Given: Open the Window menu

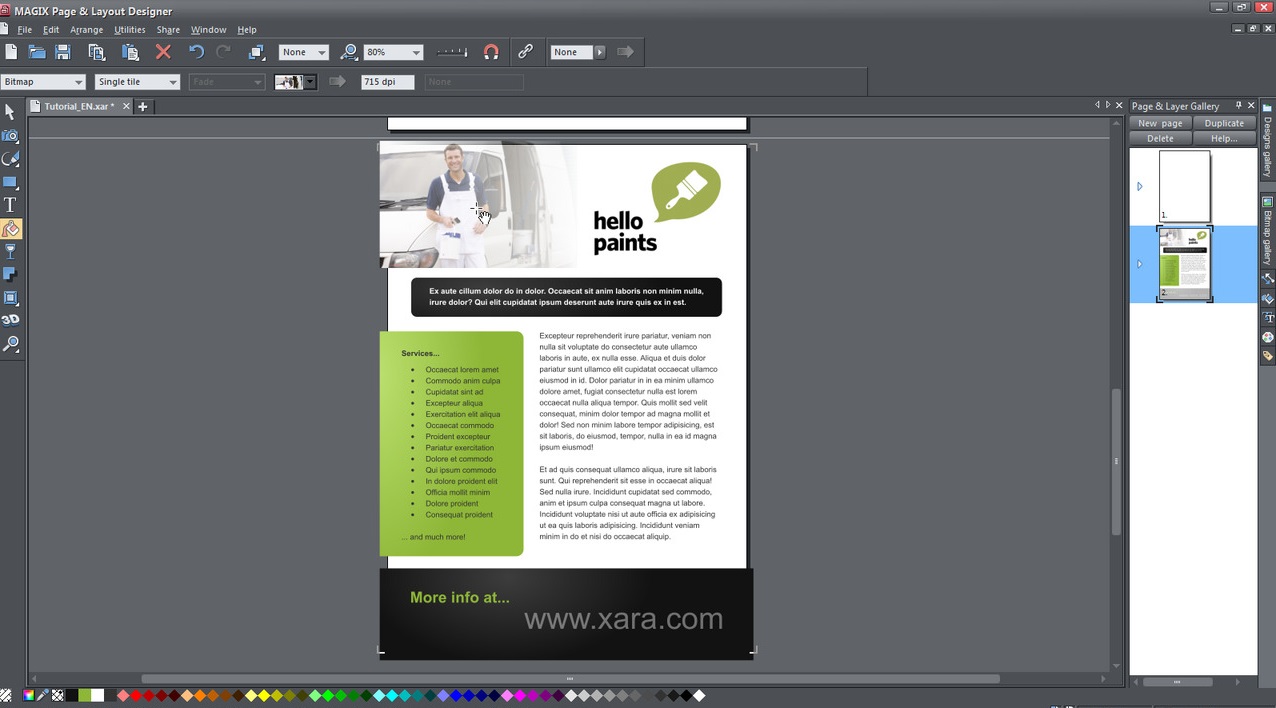Looking at the screenshot, I should [208, 30].
